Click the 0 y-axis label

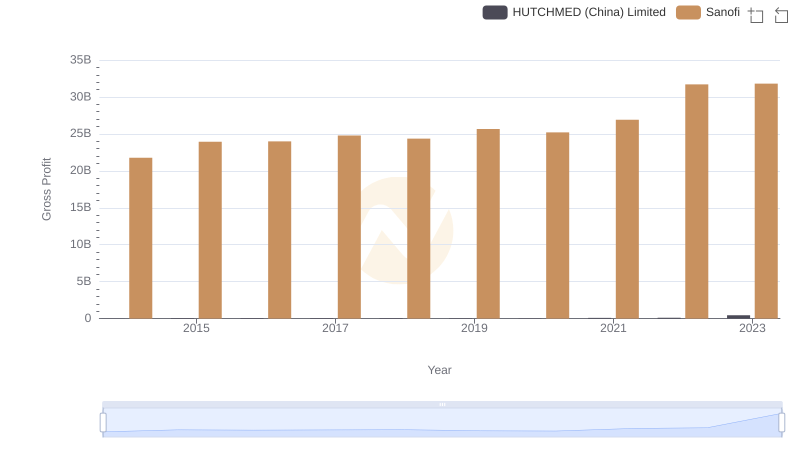88,318
